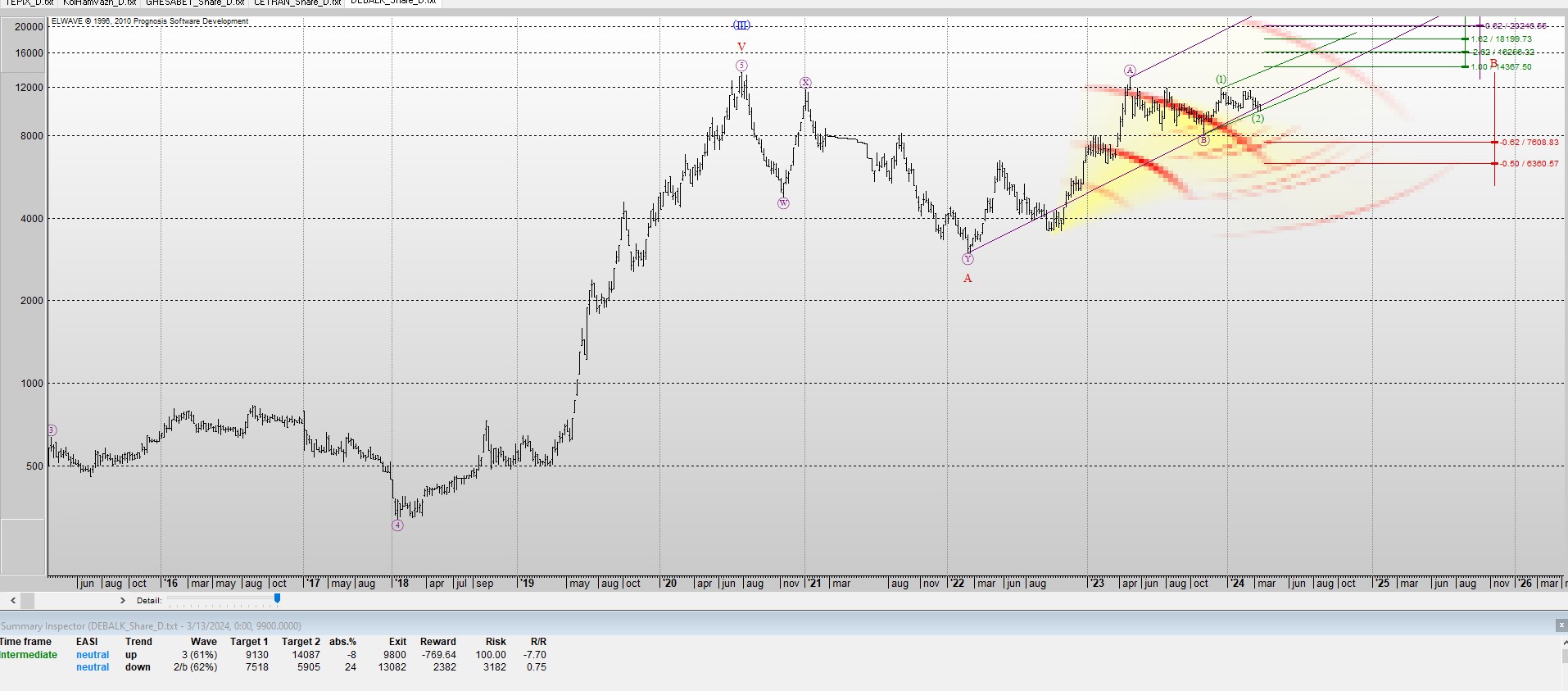Switch to the TEPIX_D.txt chart tab
This screenshot has height=691, width=1568.
[29, 2]
